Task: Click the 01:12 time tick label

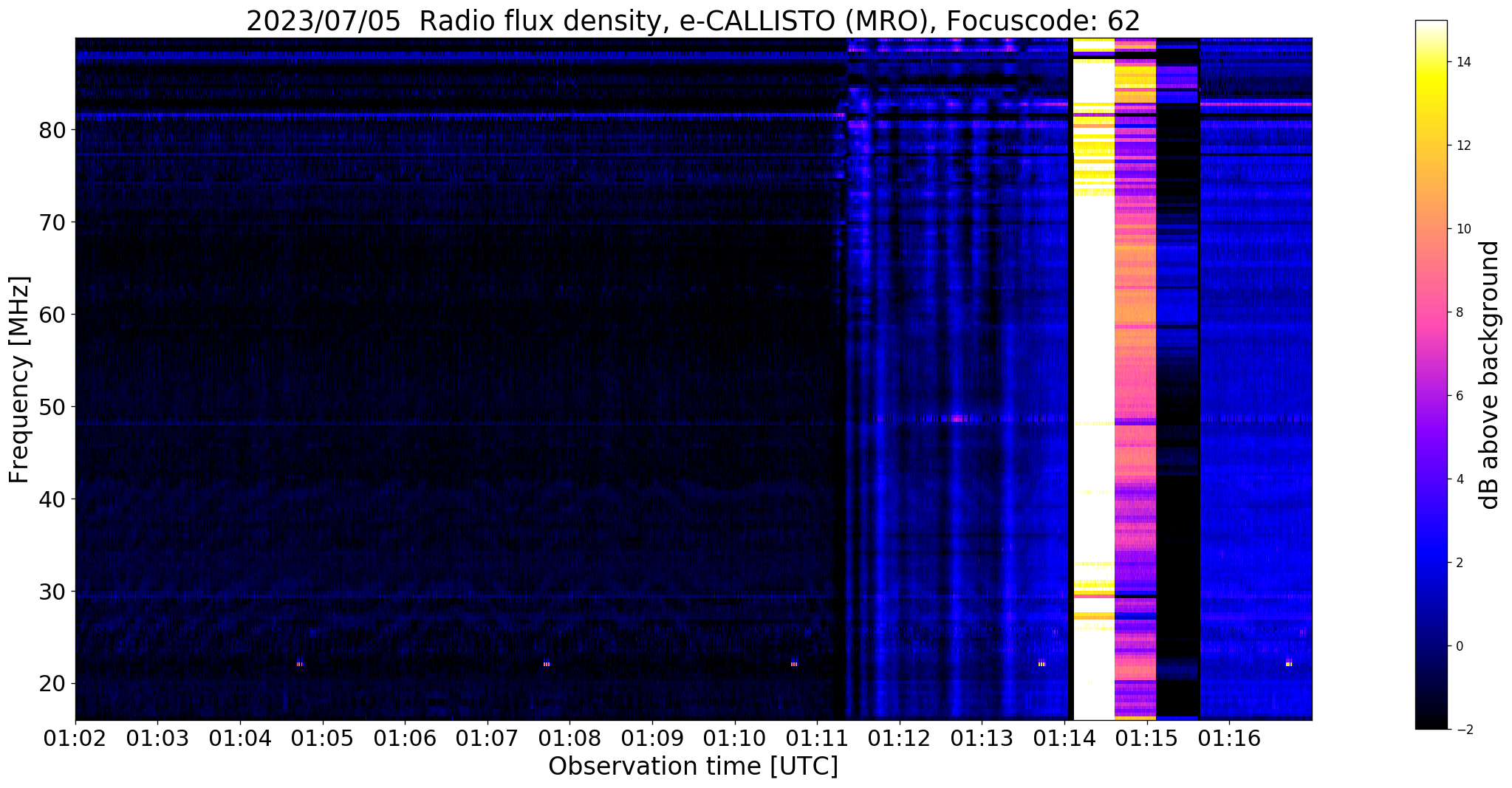Action: point(899,738)
